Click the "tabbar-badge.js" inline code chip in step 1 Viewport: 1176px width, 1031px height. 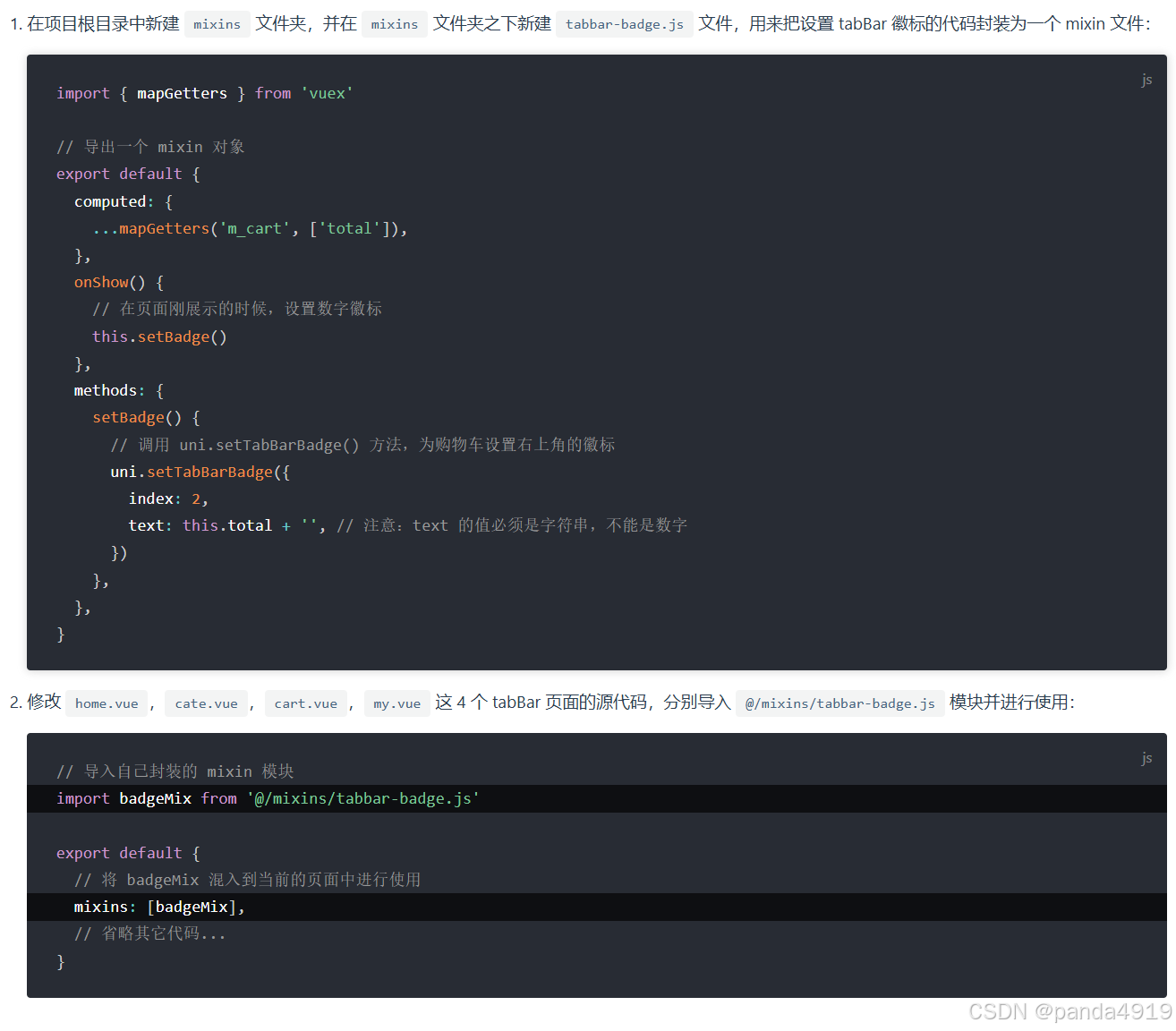(624, 24)
